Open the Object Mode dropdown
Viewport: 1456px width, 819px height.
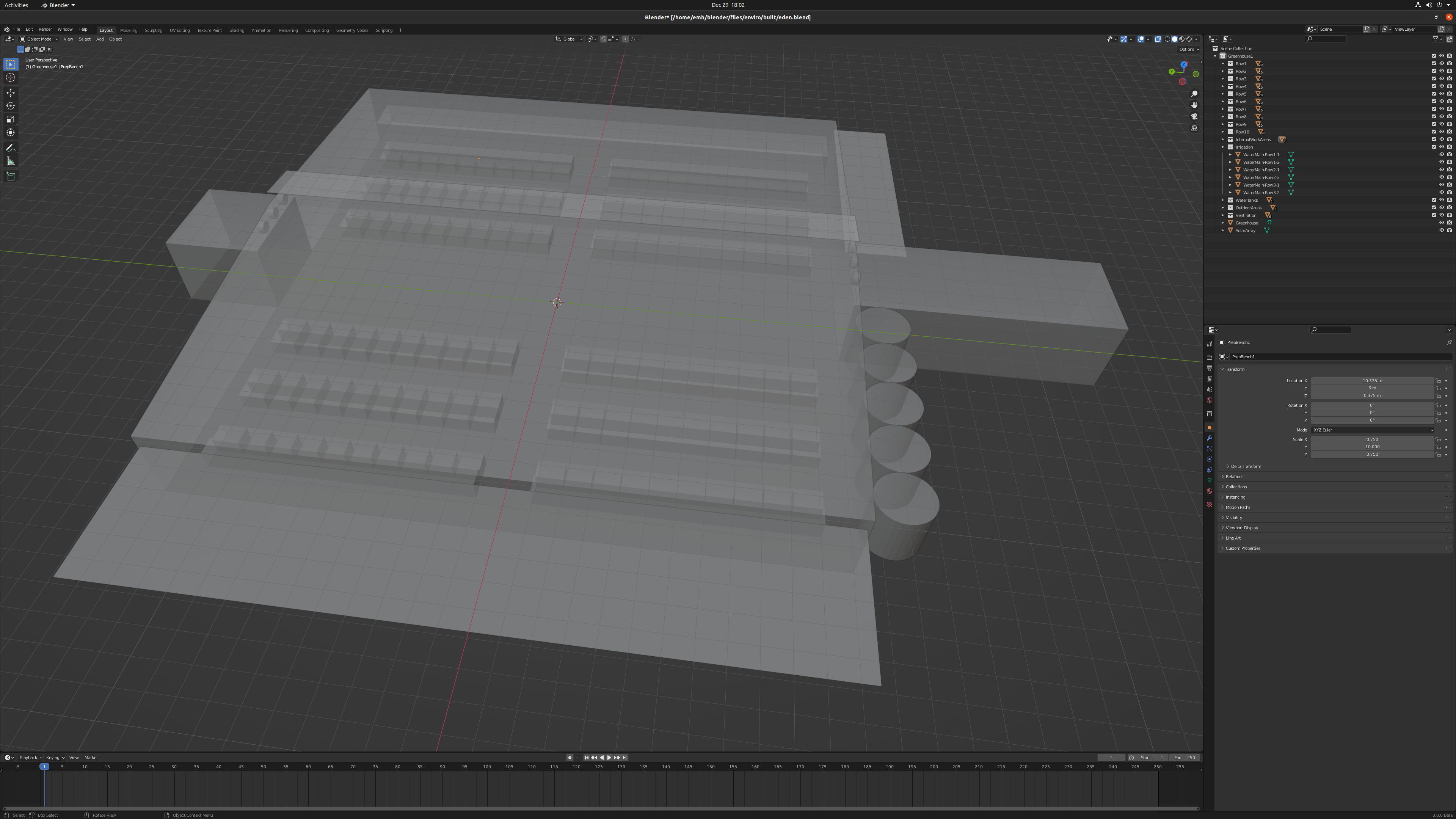pyautogui.click(x=38, y=39)
